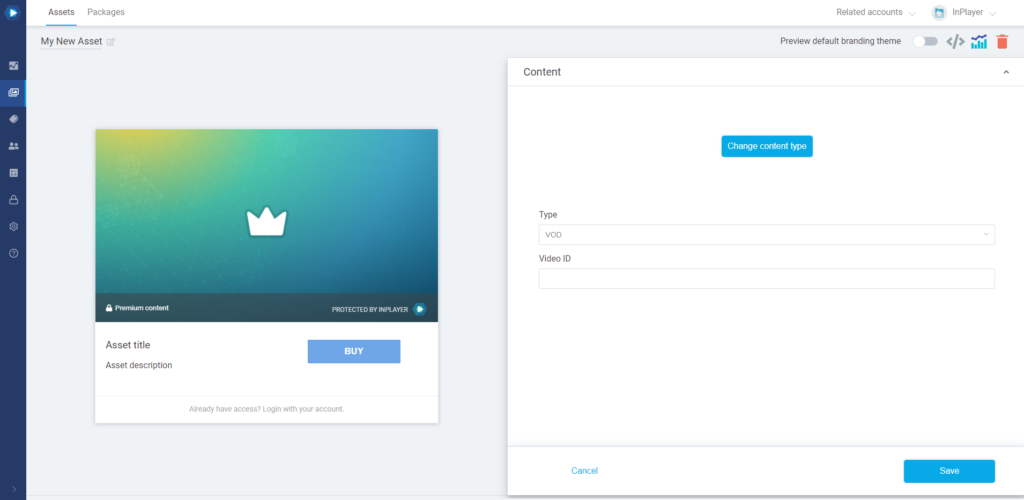
Task: Click the Video ID input field
Action: click(766, 279)
